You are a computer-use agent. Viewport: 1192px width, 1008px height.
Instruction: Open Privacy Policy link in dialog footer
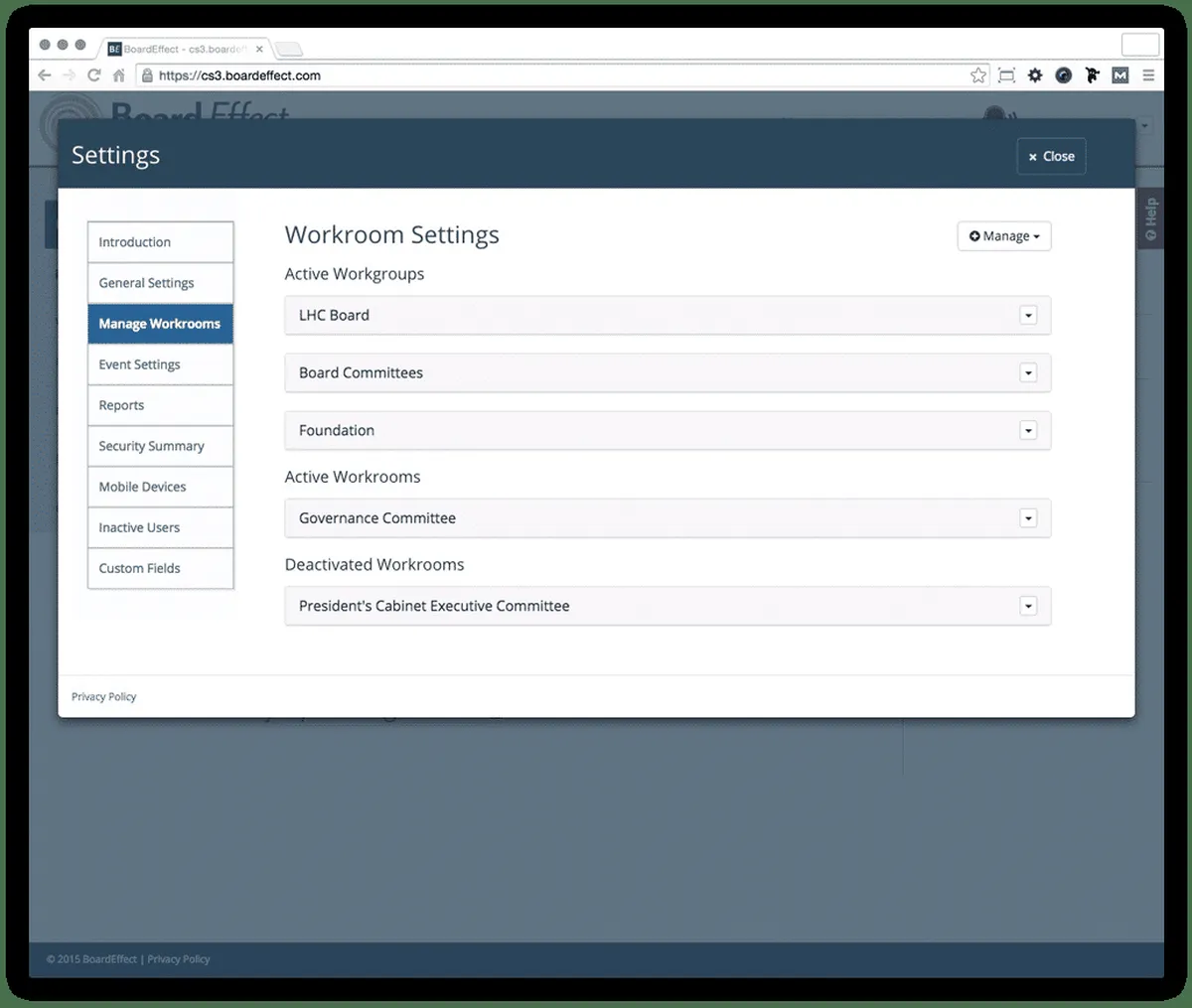click(x=103, y=697)
